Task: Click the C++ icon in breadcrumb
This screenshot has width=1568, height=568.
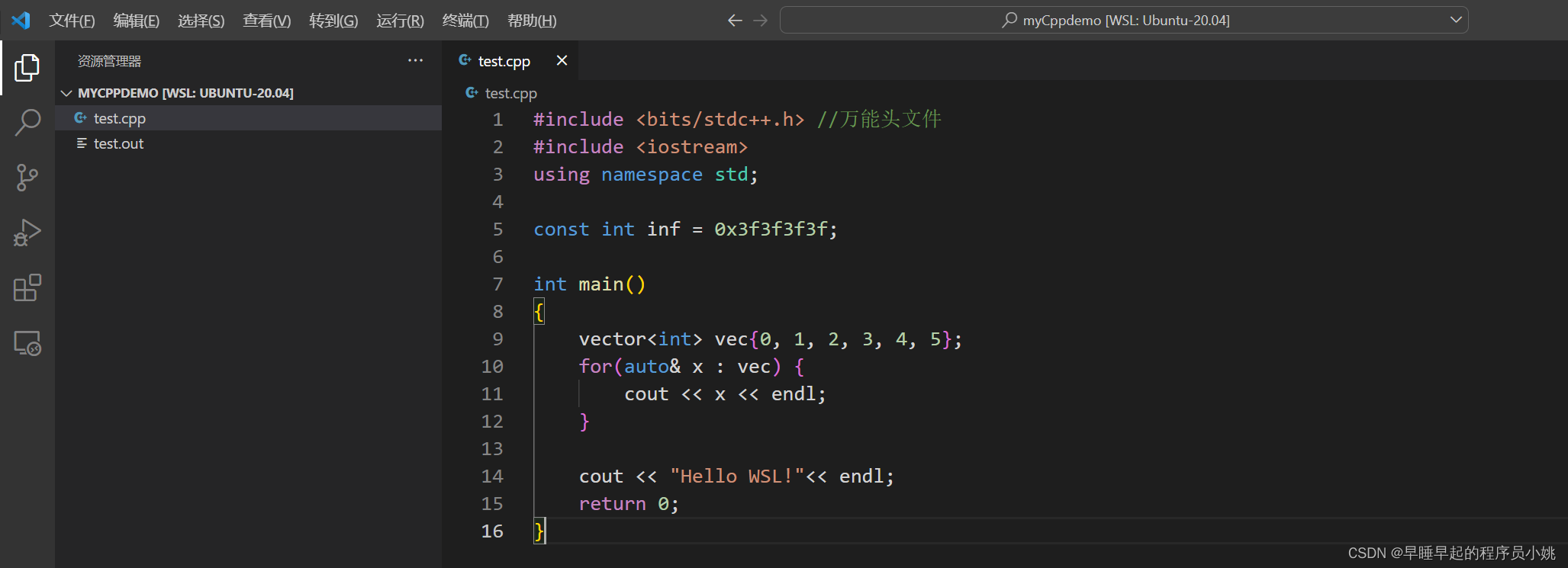Action: pyautogui.click(x=472, y=92)
